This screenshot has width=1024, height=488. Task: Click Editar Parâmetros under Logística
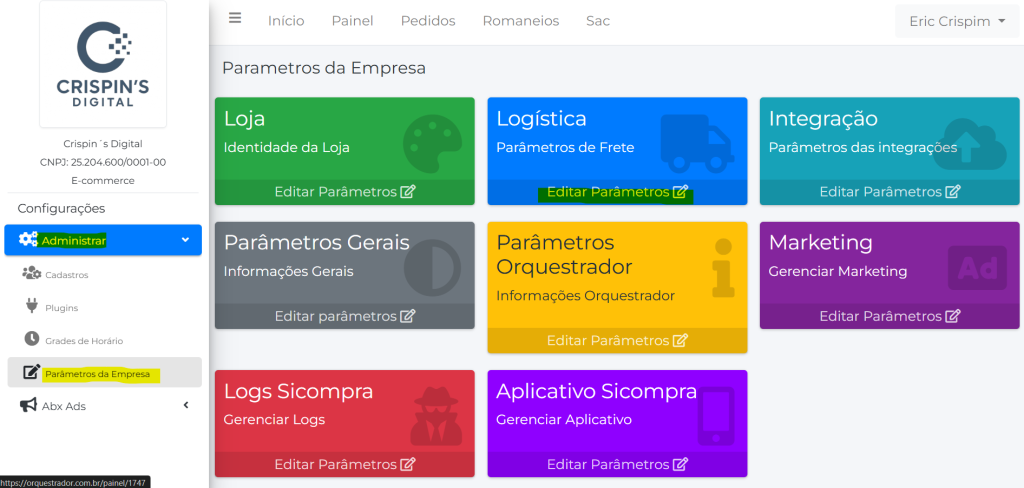(x=617, y=192)
